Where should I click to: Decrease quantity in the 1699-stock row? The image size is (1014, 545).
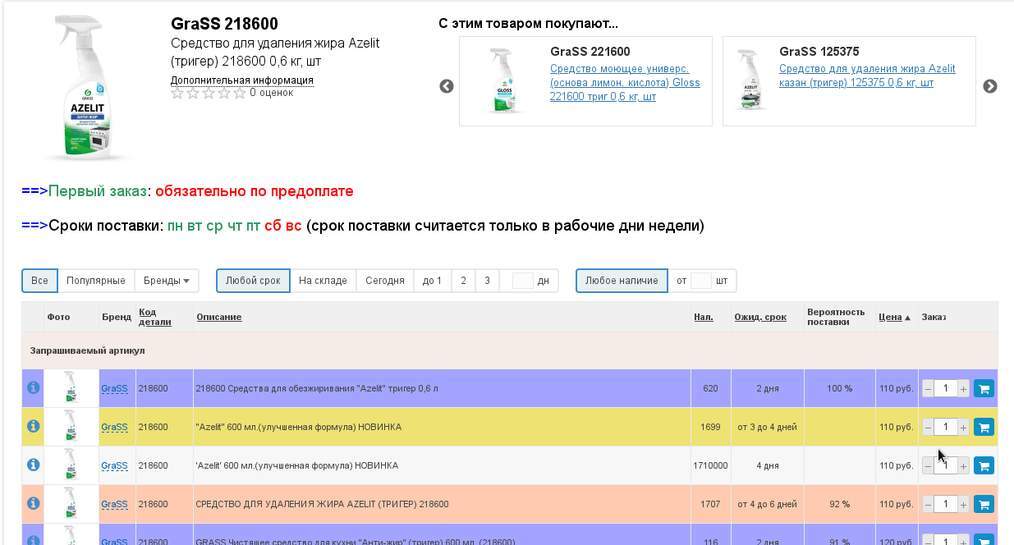coord(928,427)
